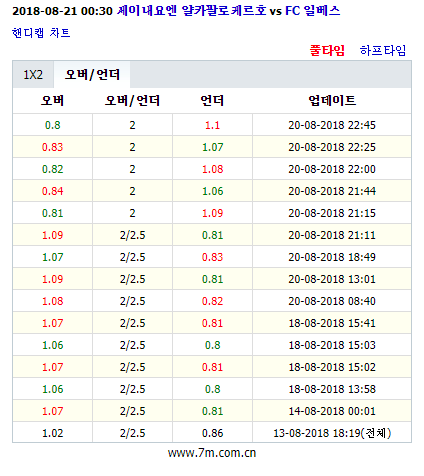Click the timestamp 20-08-2018 13:01

pyautogui.click(x=332, y=279)
